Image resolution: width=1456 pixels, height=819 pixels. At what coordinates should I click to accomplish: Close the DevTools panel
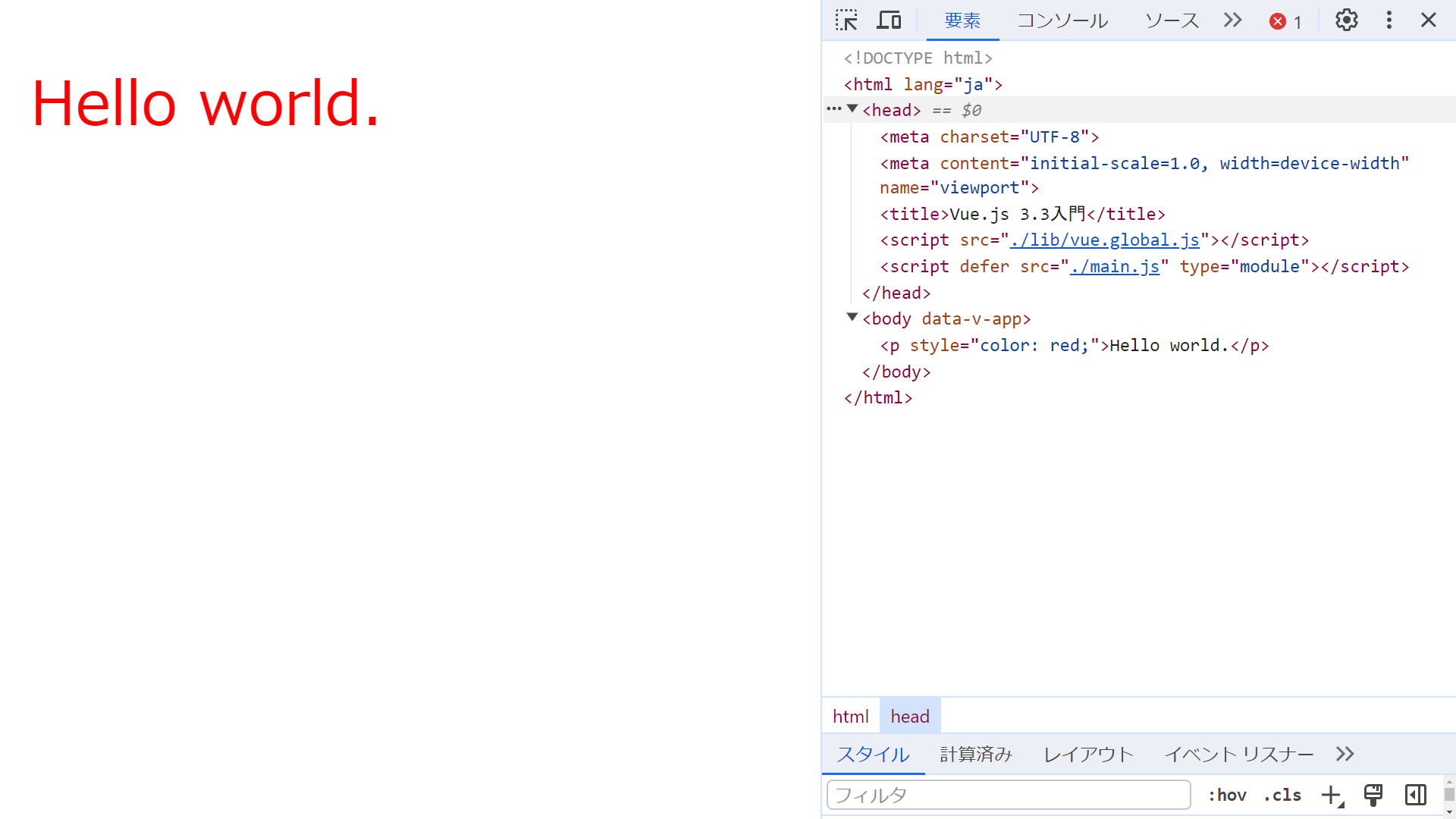pyautogui.click(x=1429, y=20)
